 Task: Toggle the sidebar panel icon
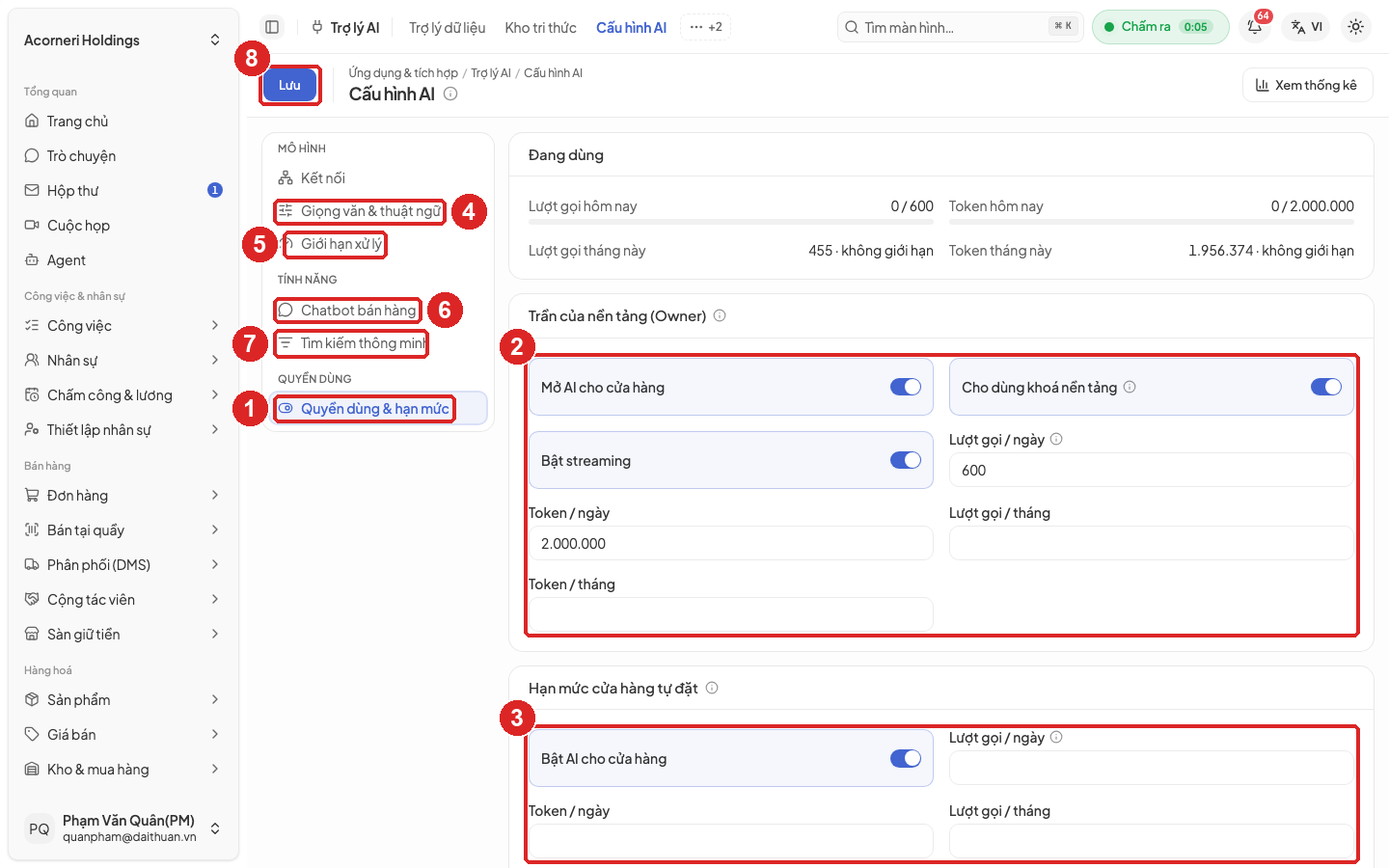[x=272, y=27]
